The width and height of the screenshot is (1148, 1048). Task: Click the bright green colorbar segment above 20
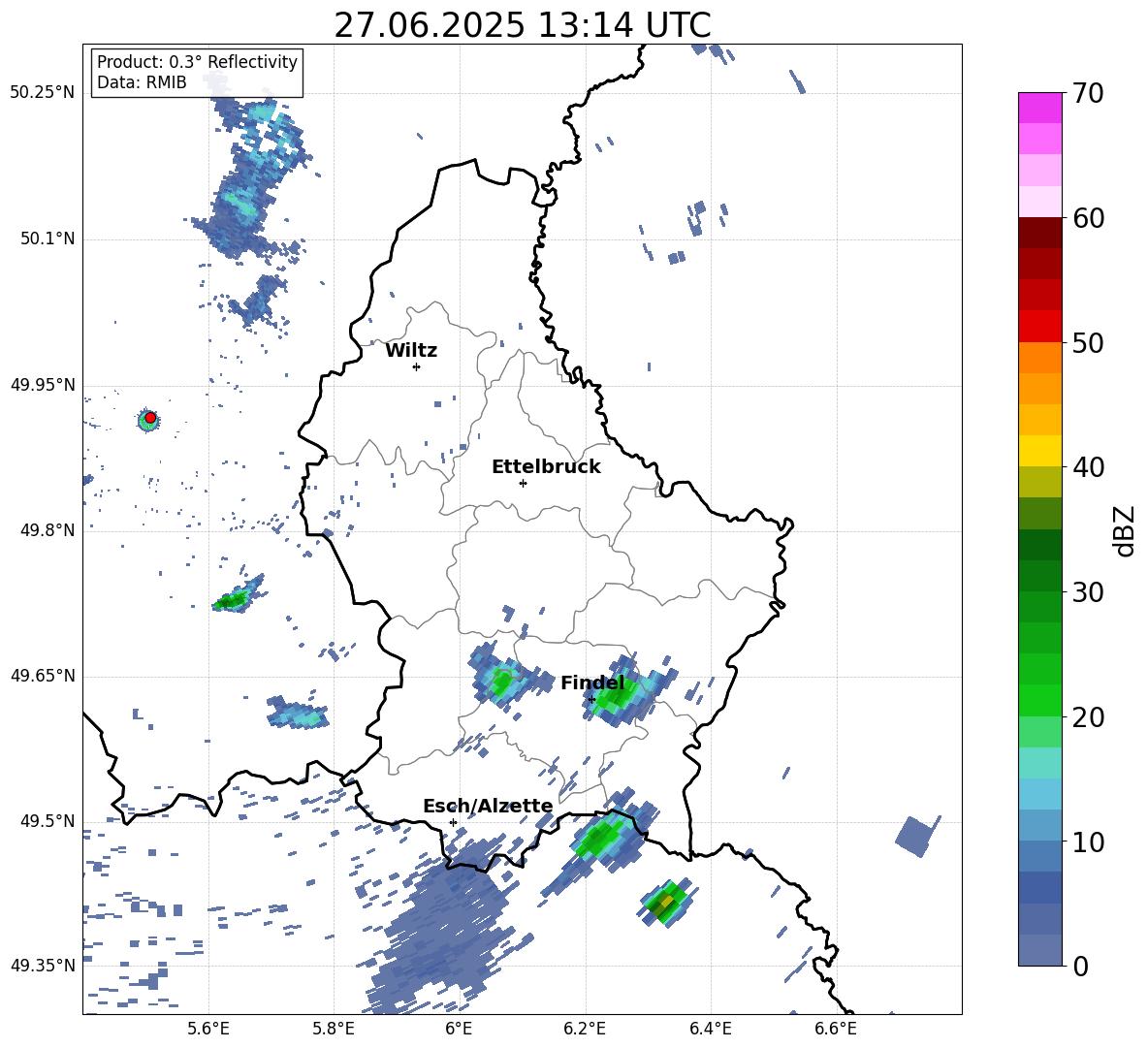1039,700
